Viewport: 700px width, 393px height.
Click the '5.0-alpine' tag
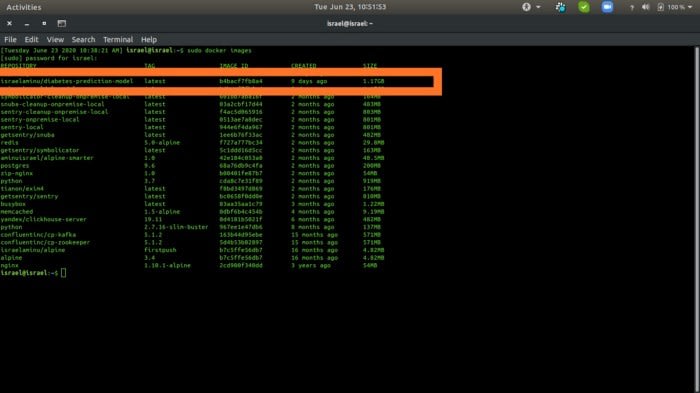(x=162, y=142)
